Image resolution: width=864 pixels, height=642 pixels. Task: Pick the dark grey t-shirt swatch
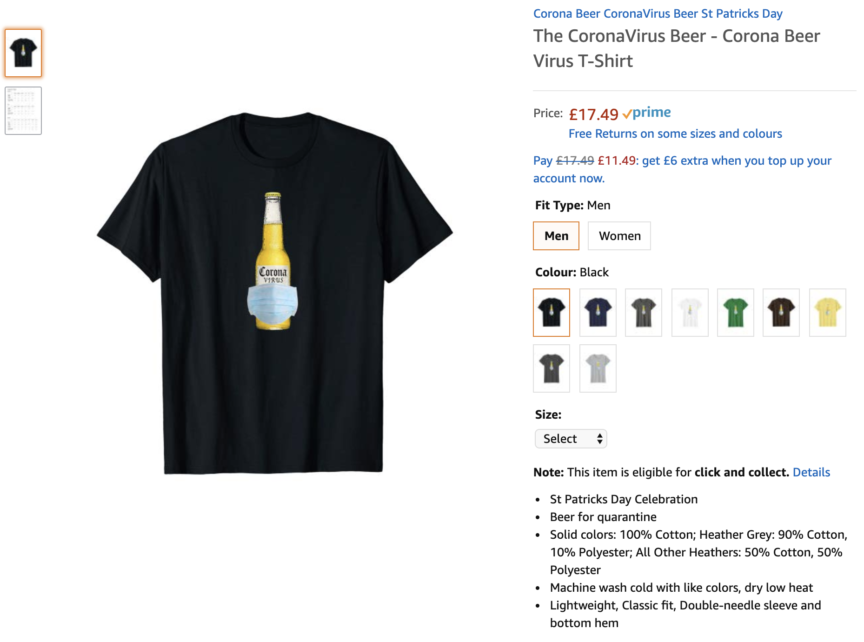[644, 312]
